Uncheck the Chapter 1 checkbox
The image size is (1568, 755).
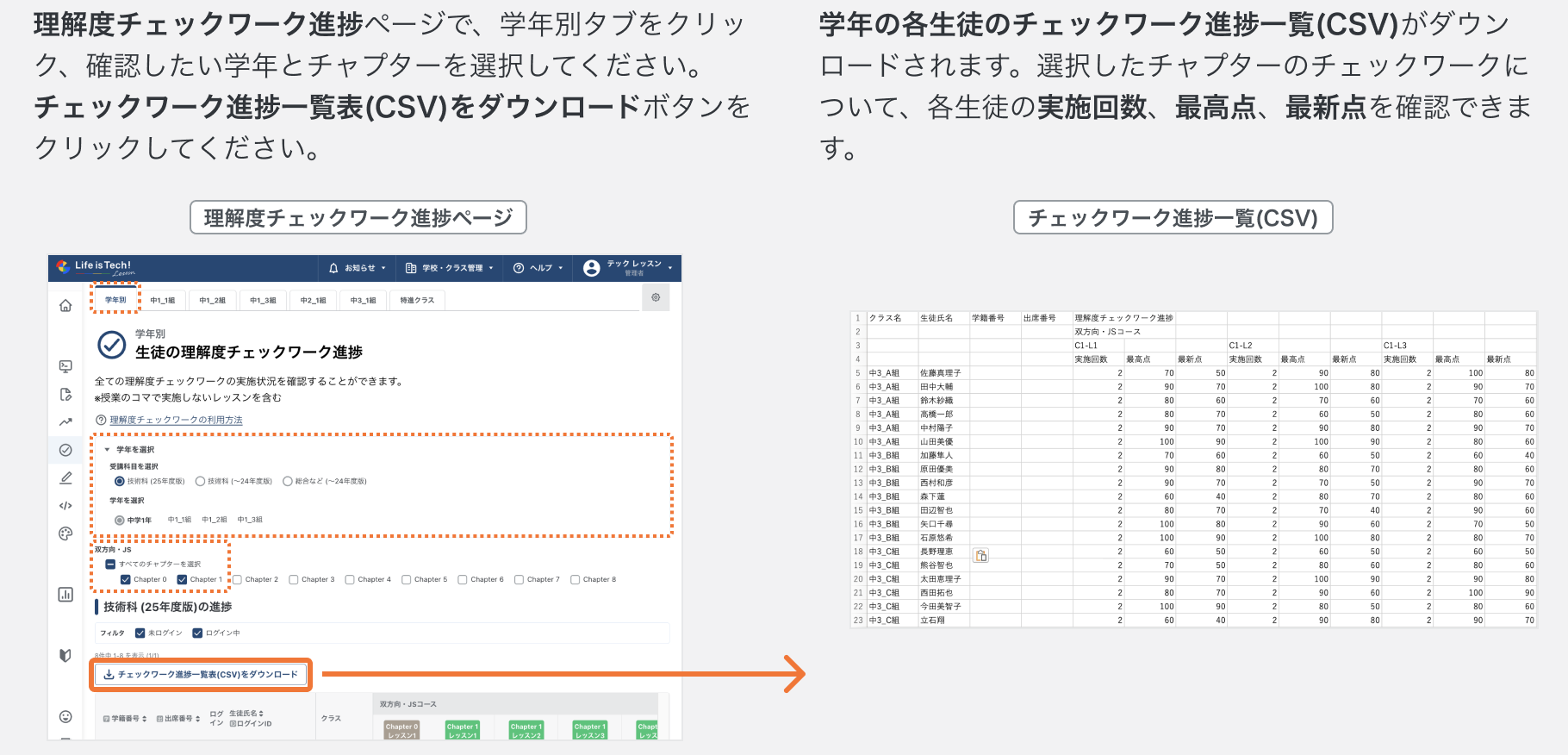tap(182, 580)
